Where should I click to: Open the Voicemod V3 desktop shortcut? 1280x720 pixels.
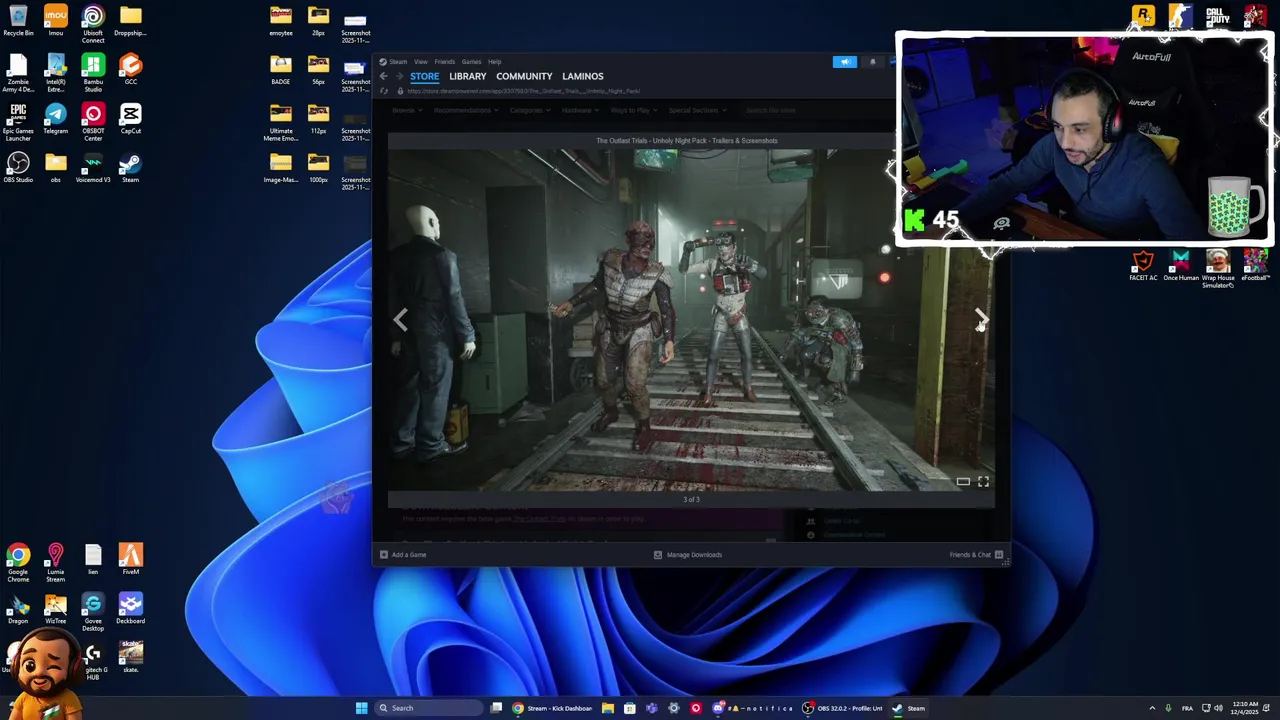93,168
